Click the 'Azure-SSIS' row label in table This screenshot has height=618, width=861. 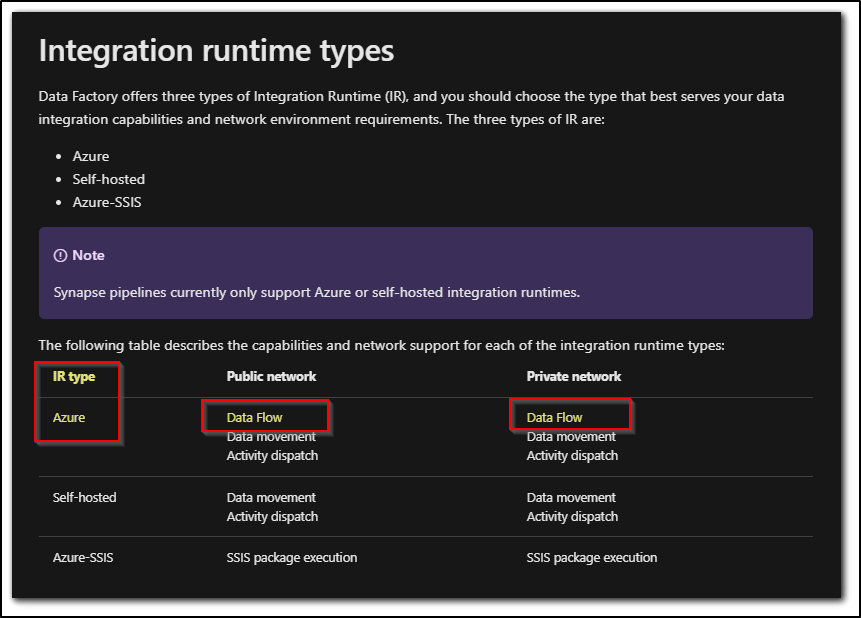(83, 558)
